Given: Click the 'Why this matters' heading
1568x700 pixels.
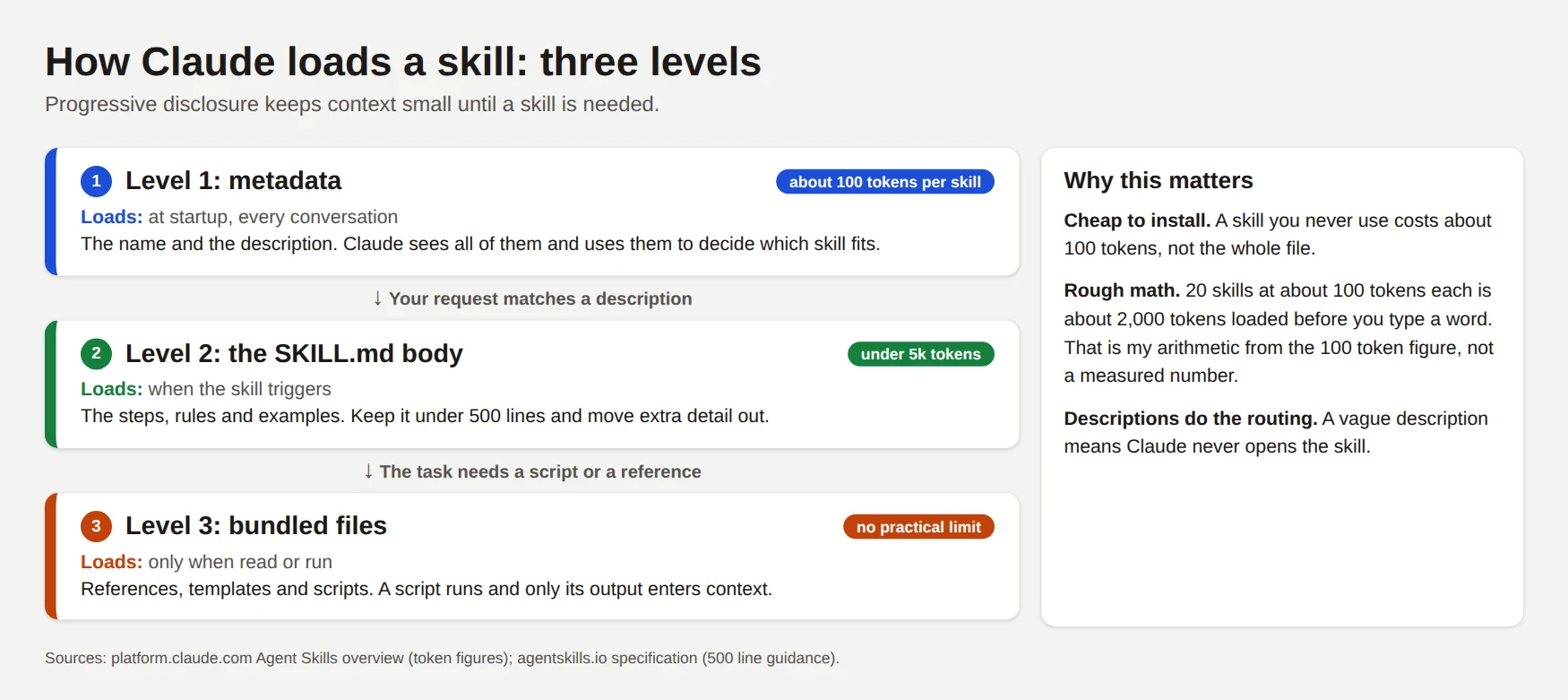Looking at the screenshot, I should pyautogui.click(x=1159, y=180).
